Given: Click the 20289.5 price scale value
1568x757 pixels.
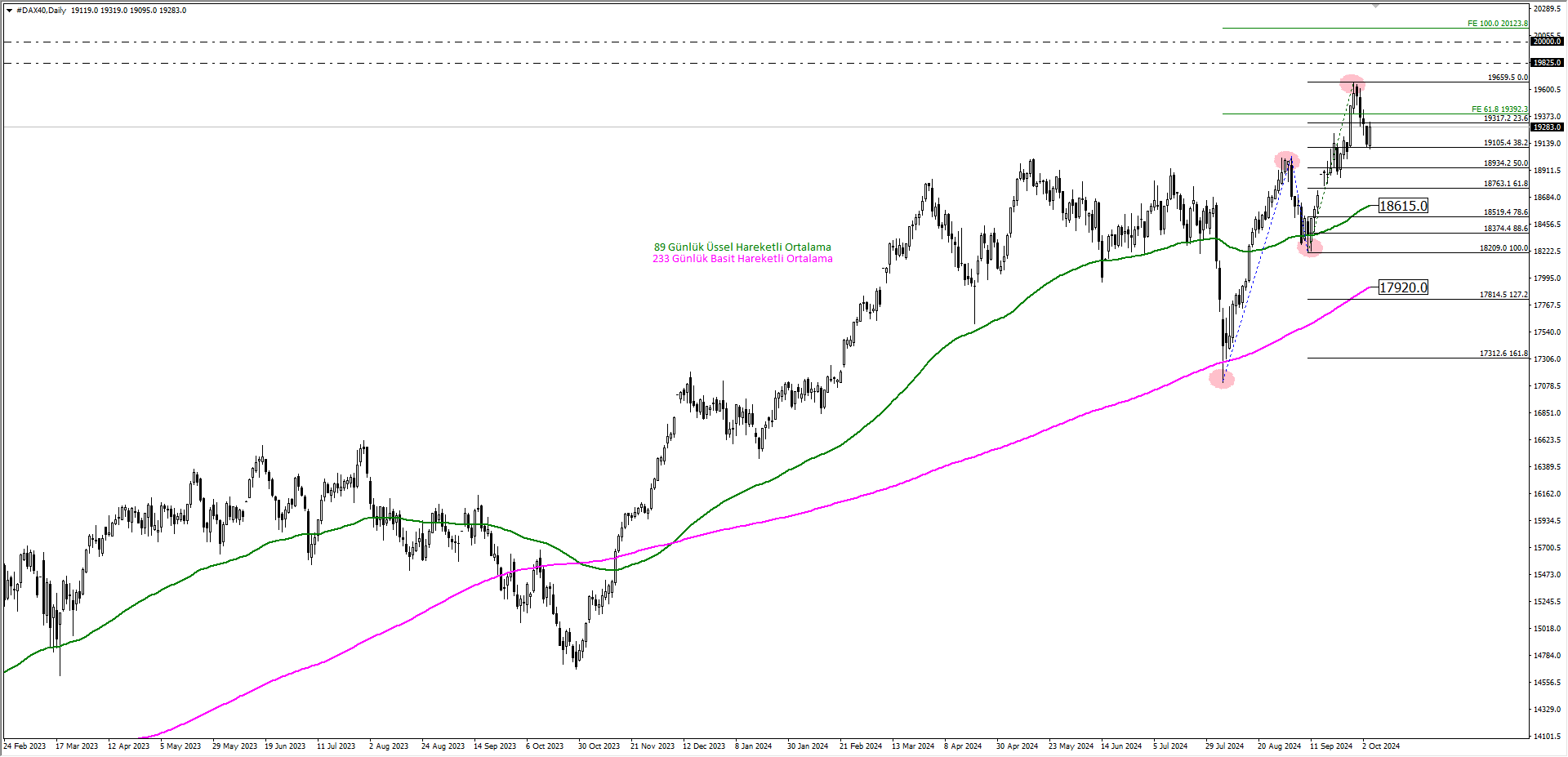Looking at the screenshot, I should point(1548,9).
